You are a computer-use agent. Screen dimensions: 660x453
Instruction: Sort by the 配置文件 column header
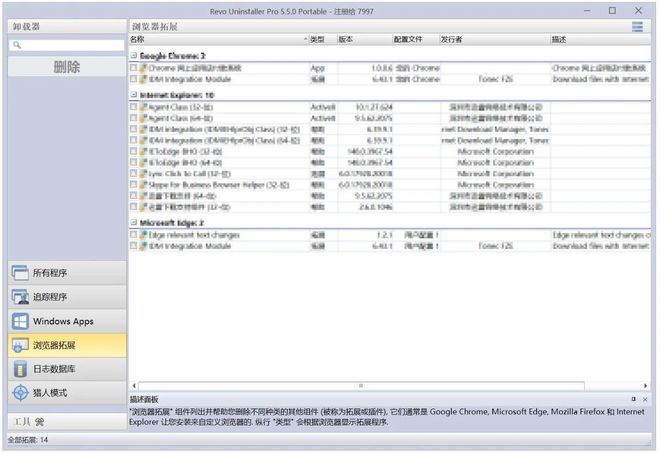click(x=415, y=40)
